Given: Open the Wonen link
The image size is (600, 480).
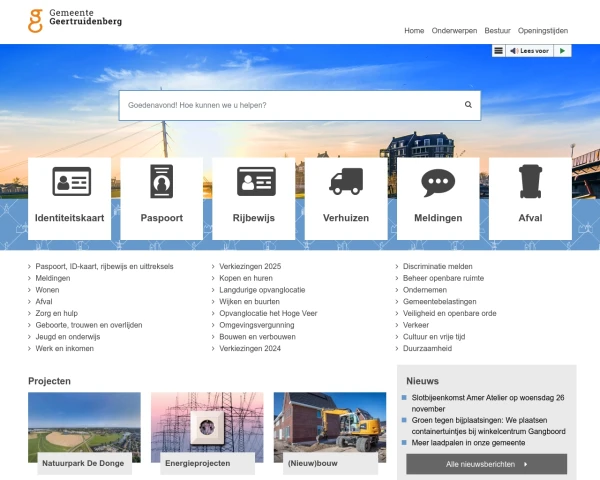Looking at the screenshot, I should (x=47, y=290).
